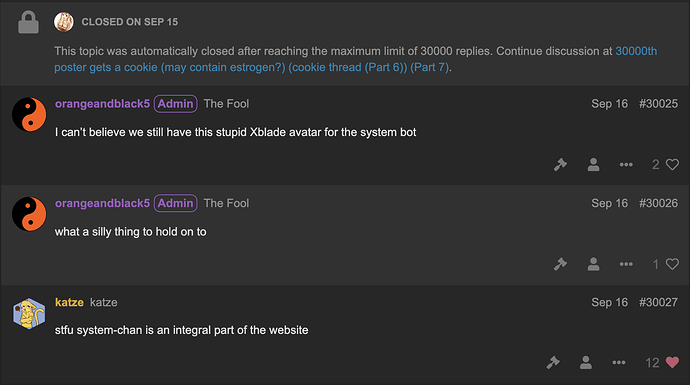Image resolution: width=690 pixels, height=385 pixels.
Task: Click the person icon on katze's post
Action: [x=586, y=363]
